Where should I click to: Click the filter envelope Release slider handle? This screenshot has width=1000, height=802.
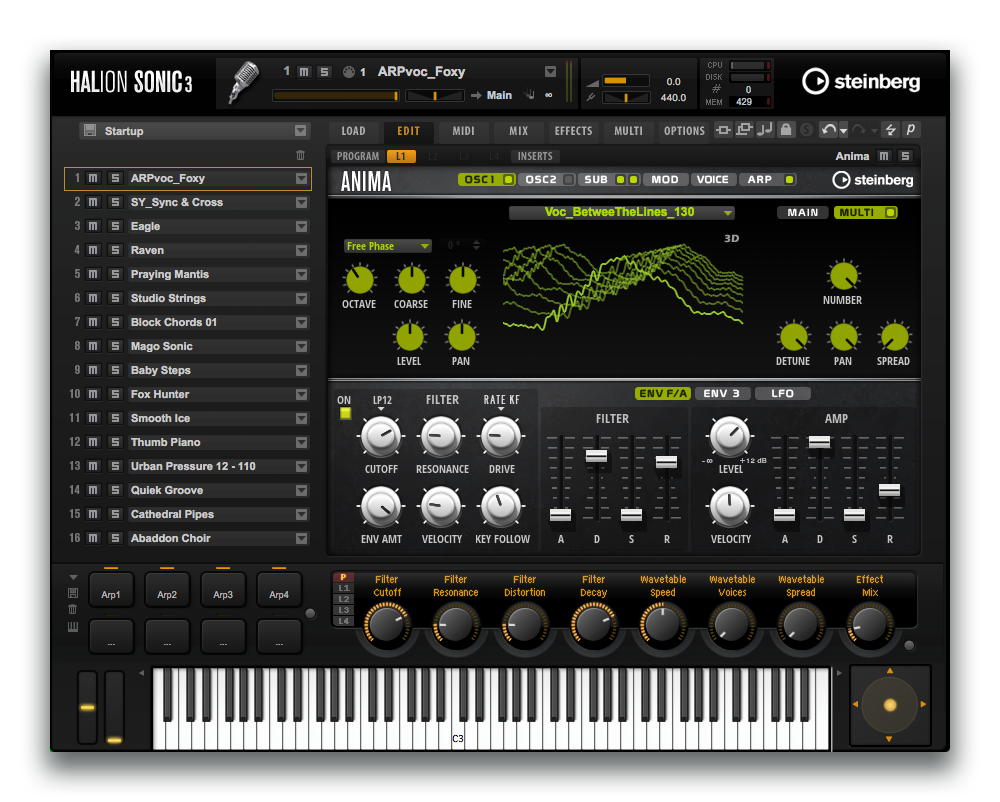tap(666, 462)
